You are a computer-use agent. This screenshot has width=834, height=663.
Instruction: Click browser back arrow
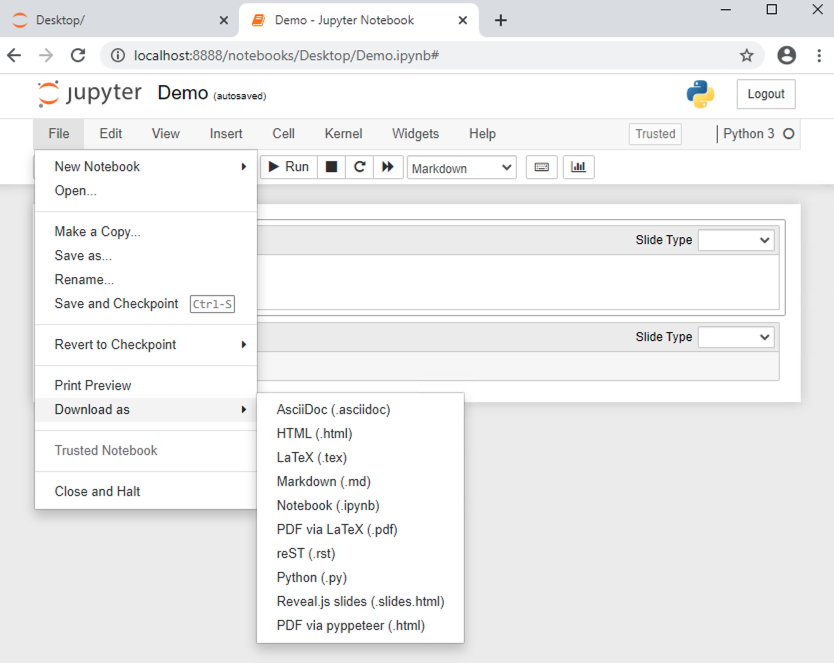click(x=14, y=55)
